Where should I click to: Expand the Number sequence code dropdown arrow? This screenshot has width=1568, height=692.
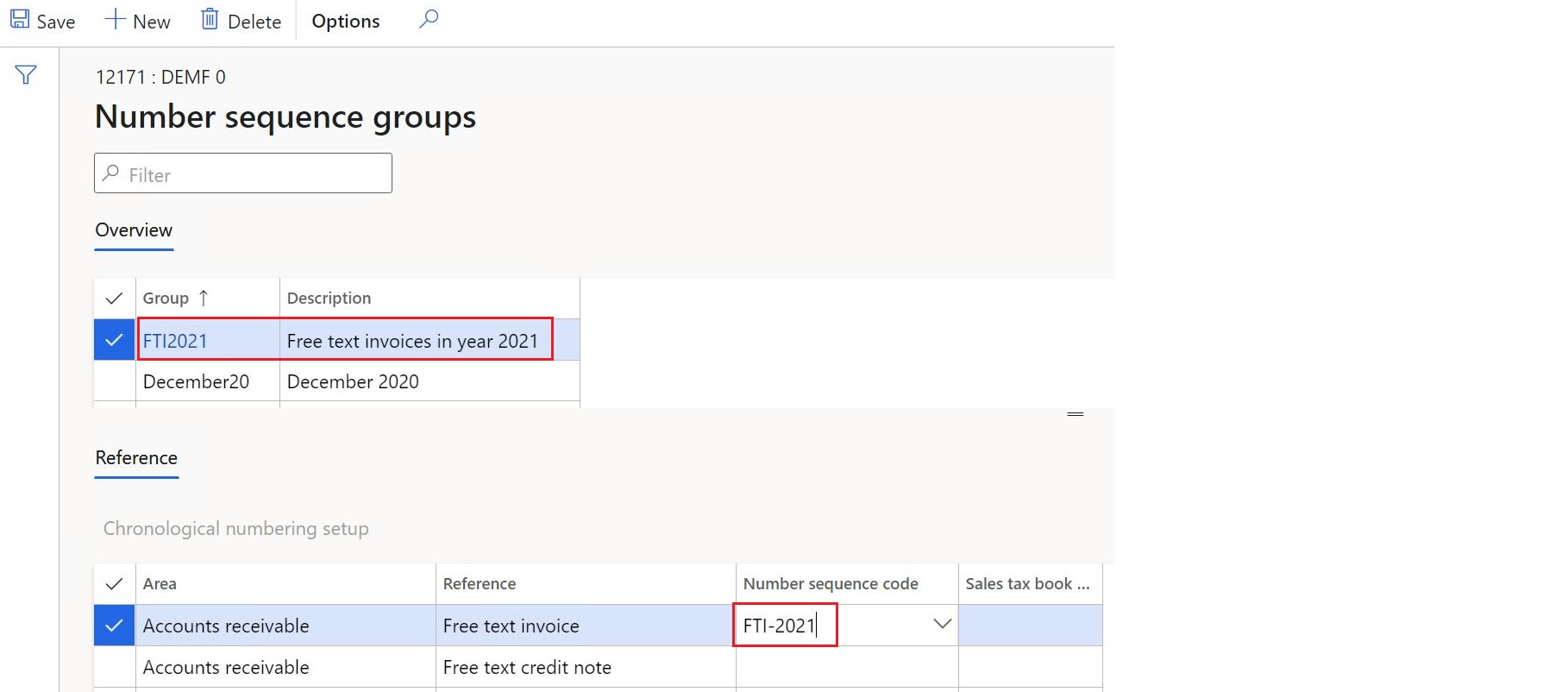tap(942, 624)
